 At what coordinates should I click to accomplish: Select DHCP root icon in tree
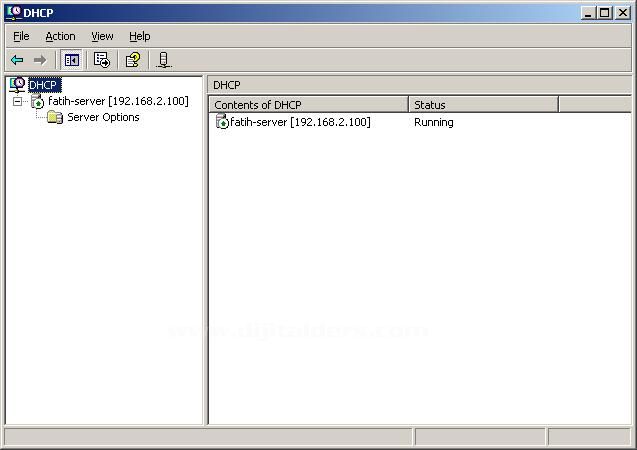point(17,85)
